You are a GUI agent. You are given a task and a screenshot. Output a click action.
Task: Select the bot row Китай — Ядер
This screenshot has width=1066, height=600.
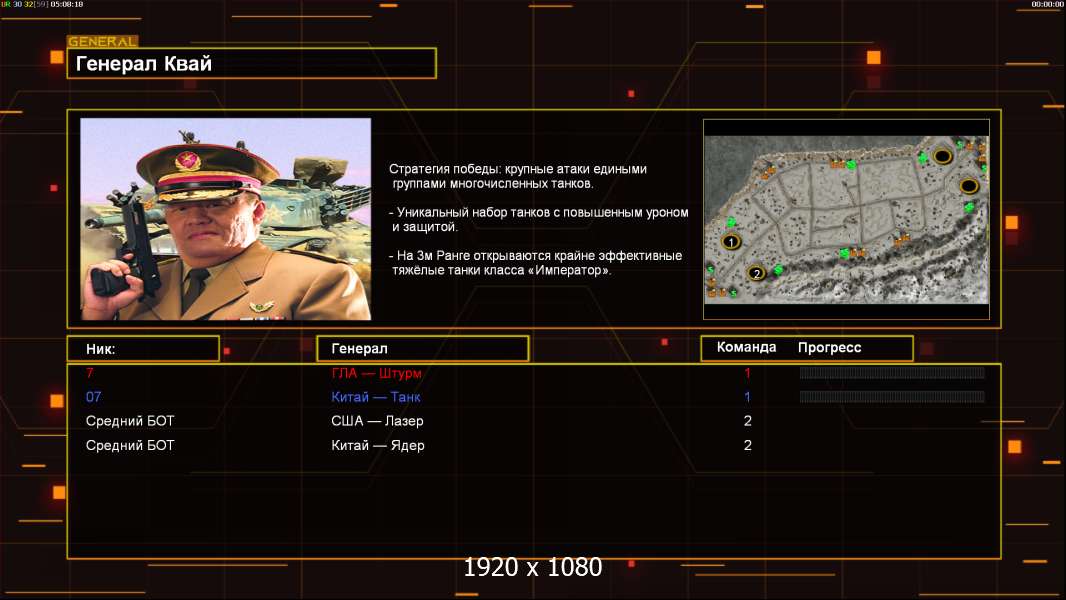pos(377,445)
